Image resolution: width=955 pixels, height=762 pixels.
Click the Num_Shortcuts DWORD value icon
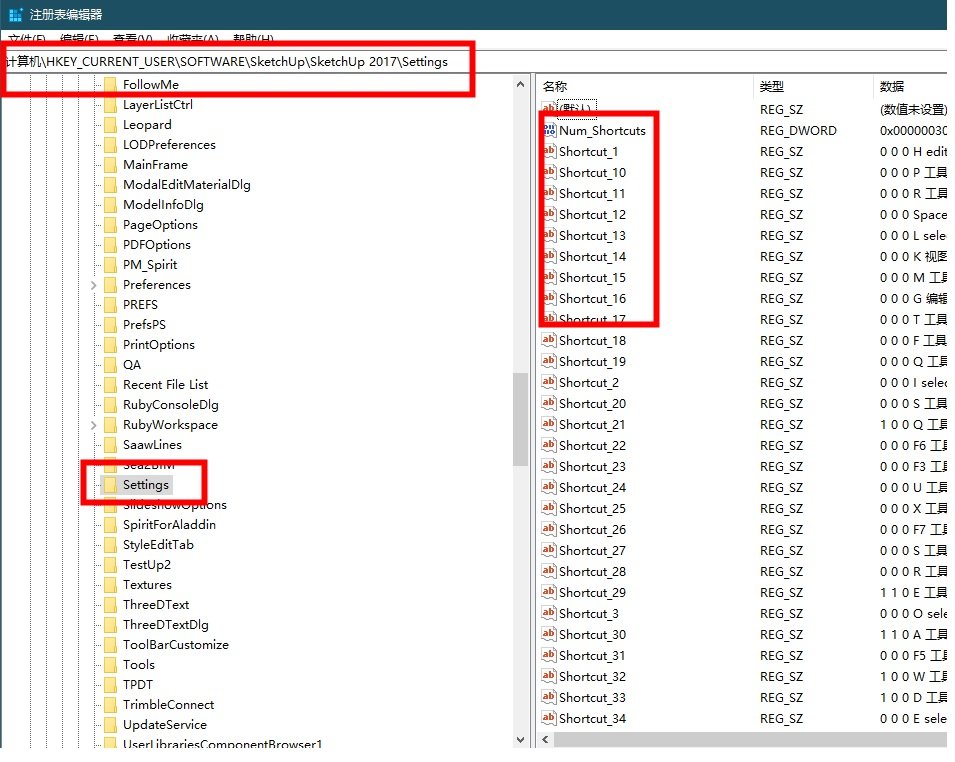[x=549, y=130]
